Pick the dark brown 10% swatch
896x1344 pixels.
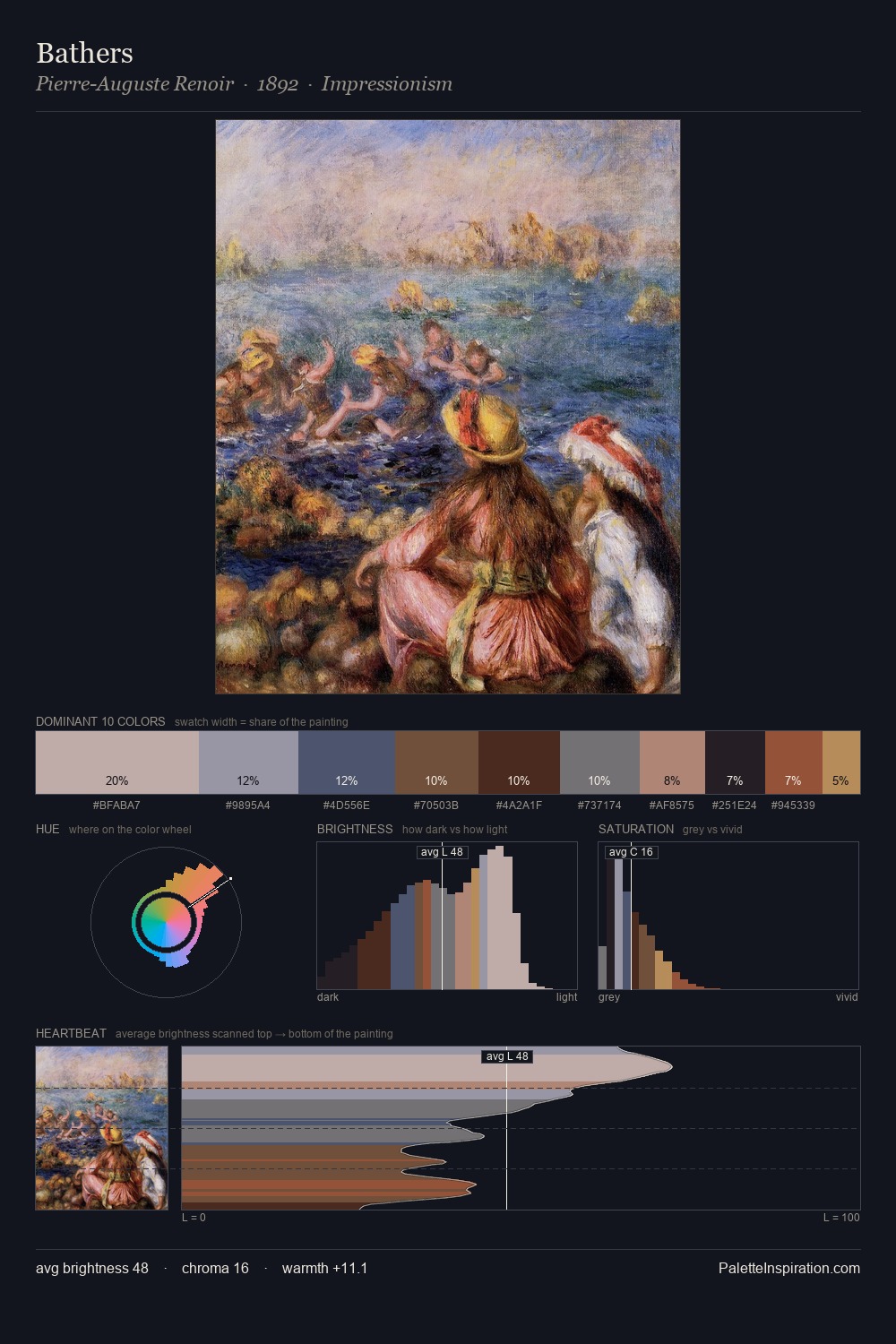point(519,762)
